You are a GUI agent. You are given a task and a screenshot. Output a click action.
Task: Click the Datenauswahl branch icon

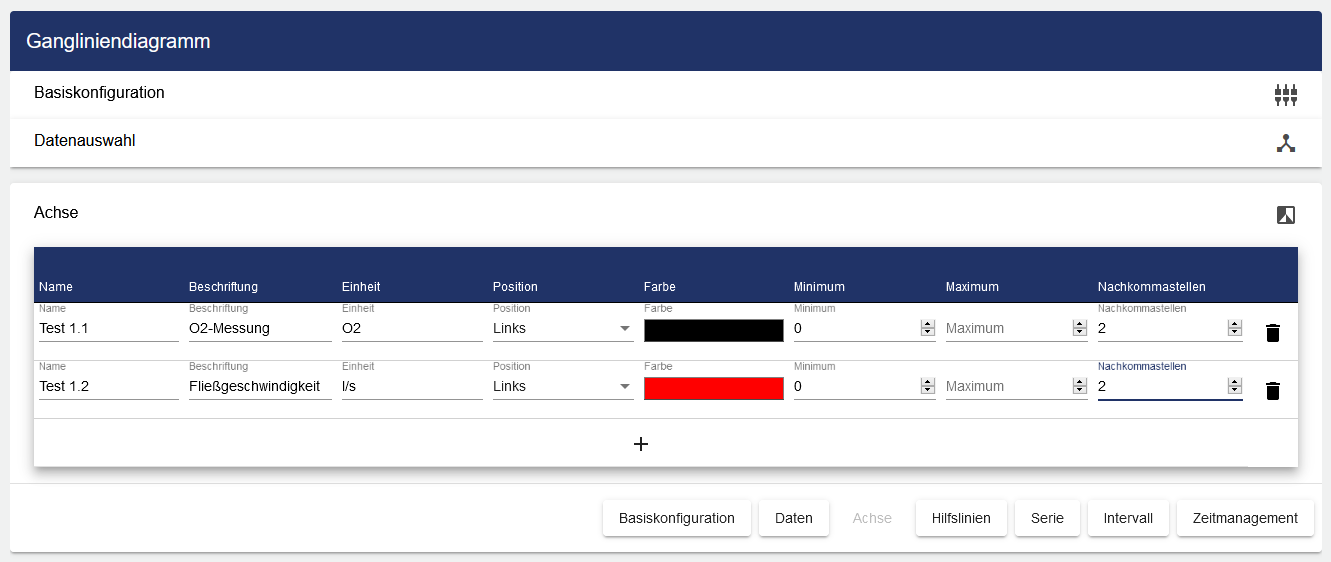[1285, 143]
